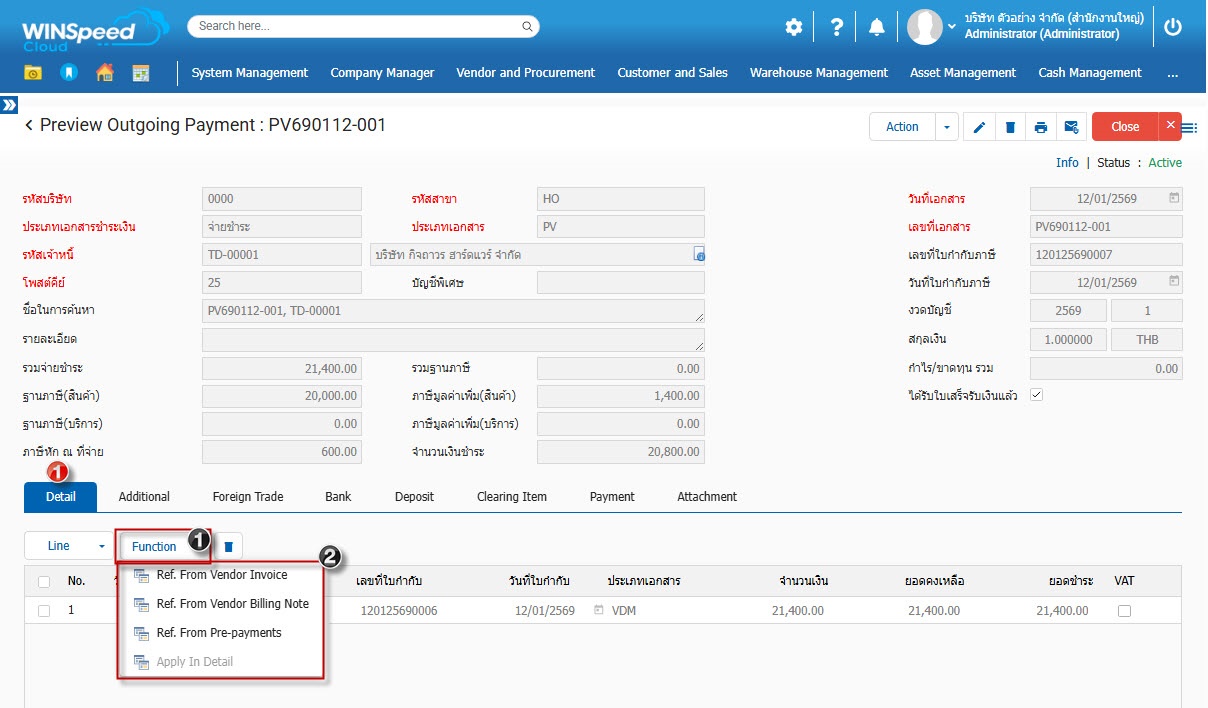Switch to the Payment tab
This screenshot has width=1208, height=708.
click(612, 497)
